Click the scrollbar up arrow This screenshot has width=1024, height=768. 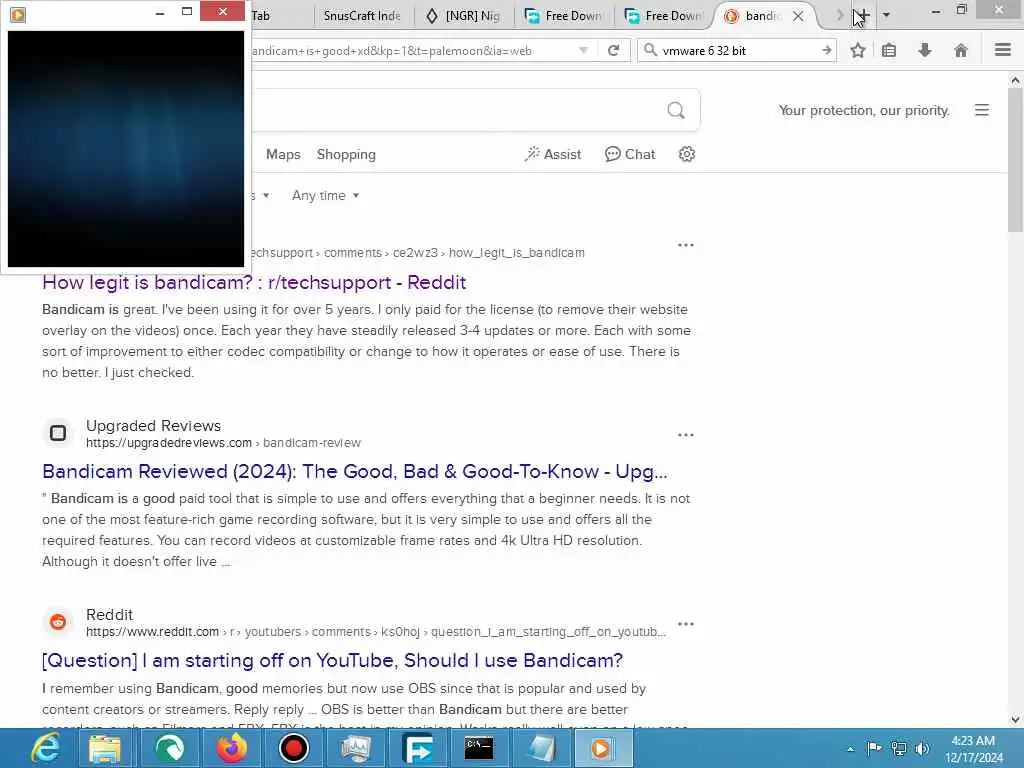point(1015,80)
